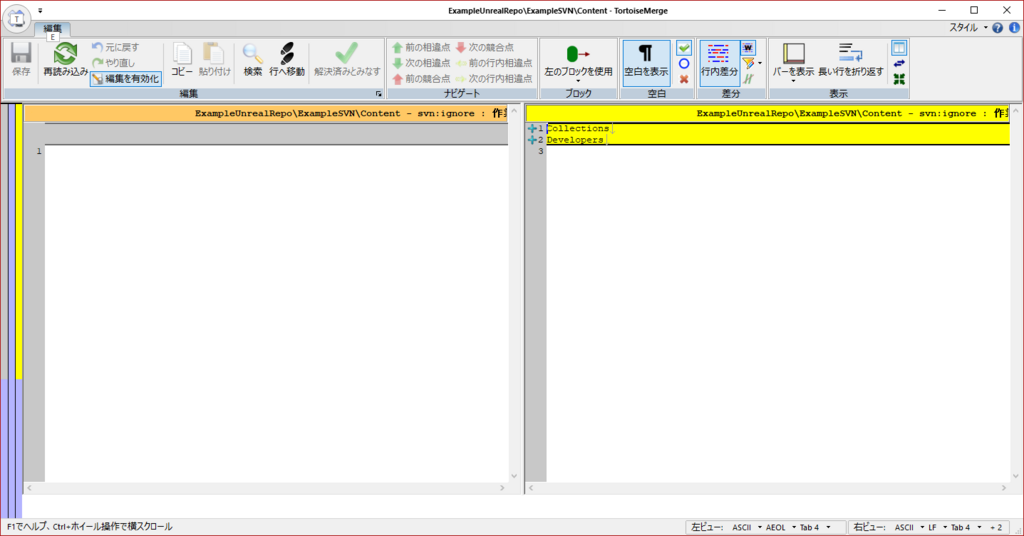Open 編集 group dialog launcher
This screenshot has height=536, width=1024.
[378, 94]
